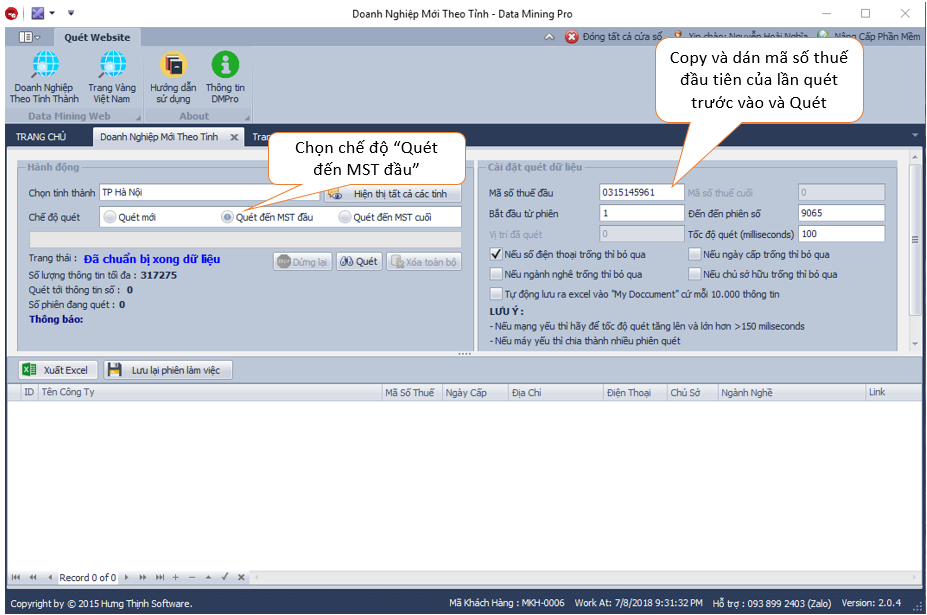Screen dimensions: 927x615
Task: Collapse the ribbon with up chevron
Action: tap(548, 37)
